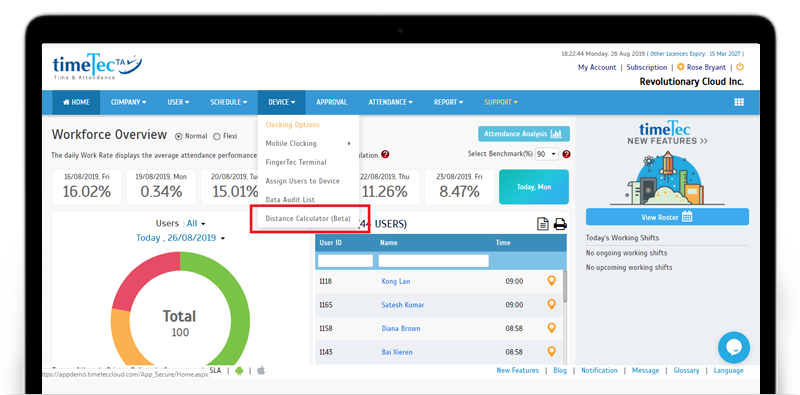The height and width of the screenshot is (395, 800).
Task: Open the Blog footer link
Action: (560, 371)
